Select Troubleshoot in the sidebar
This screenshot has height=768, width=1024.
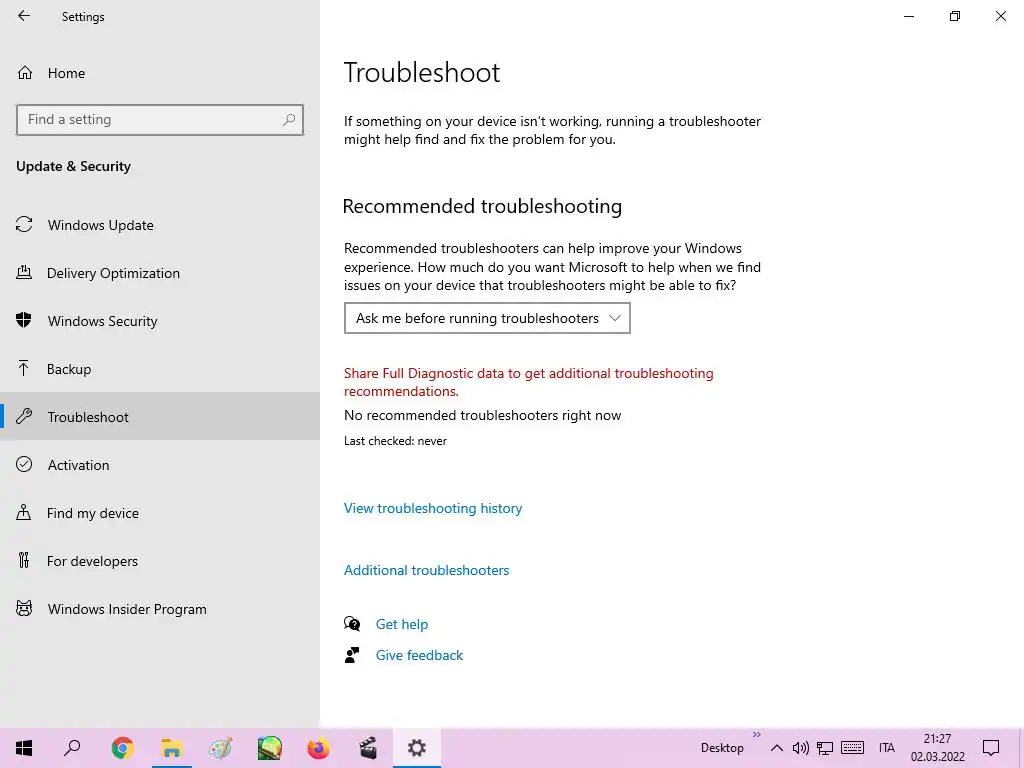[x=160, y=417]
